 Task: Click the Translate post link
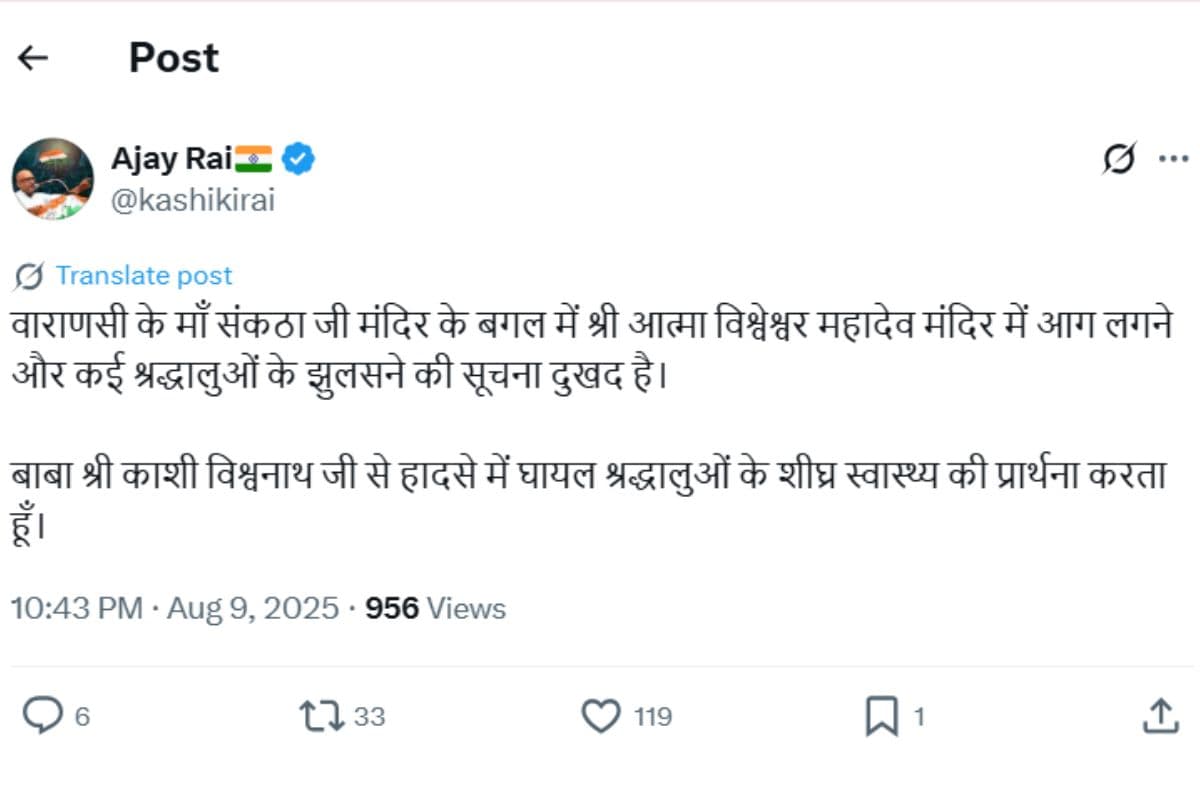(143, 275)
